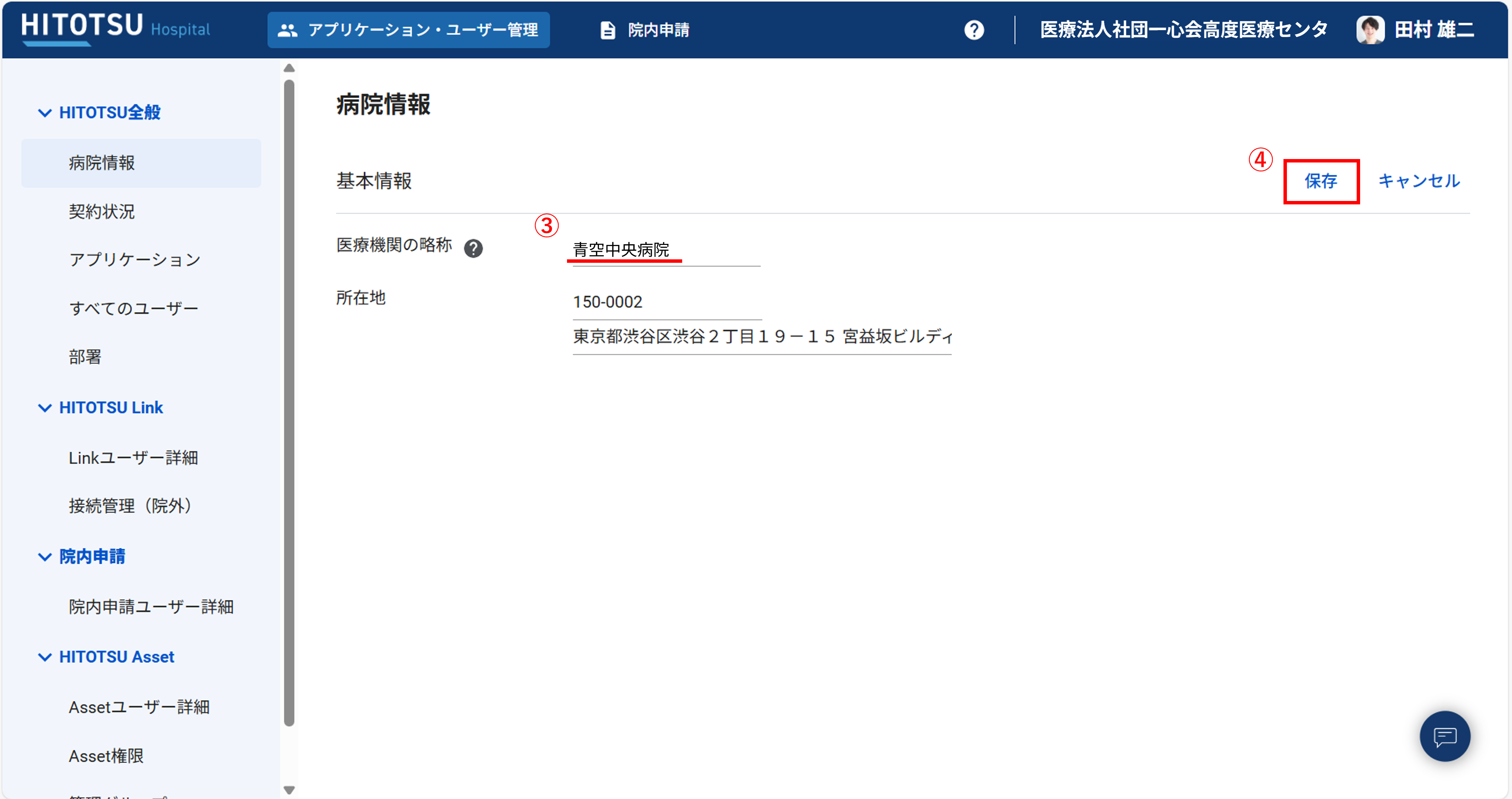Collapse the 院内申請 sidebar section
The image size is (1512, 799).
pos(45,557)
